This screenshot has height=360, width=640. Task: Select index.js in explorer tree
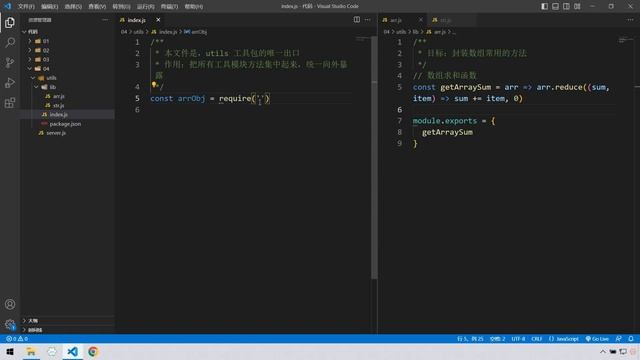(67, 114)
